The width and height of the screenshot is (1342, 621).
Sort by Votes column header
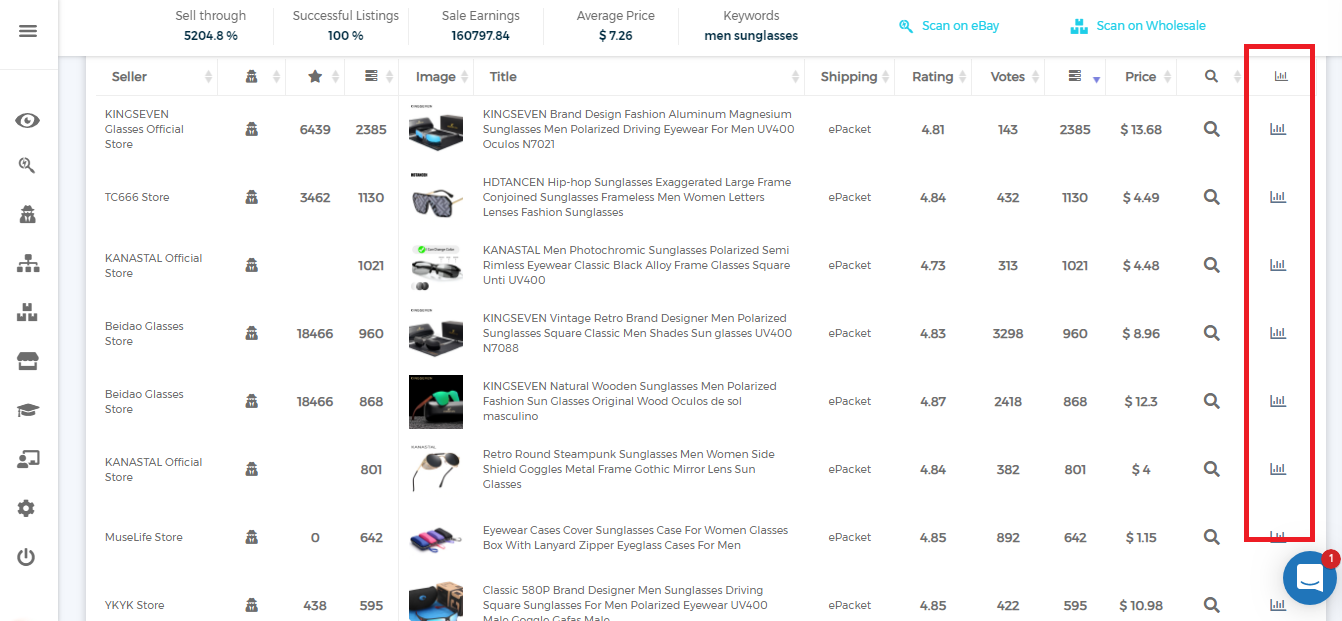[x=1007, y=77]
